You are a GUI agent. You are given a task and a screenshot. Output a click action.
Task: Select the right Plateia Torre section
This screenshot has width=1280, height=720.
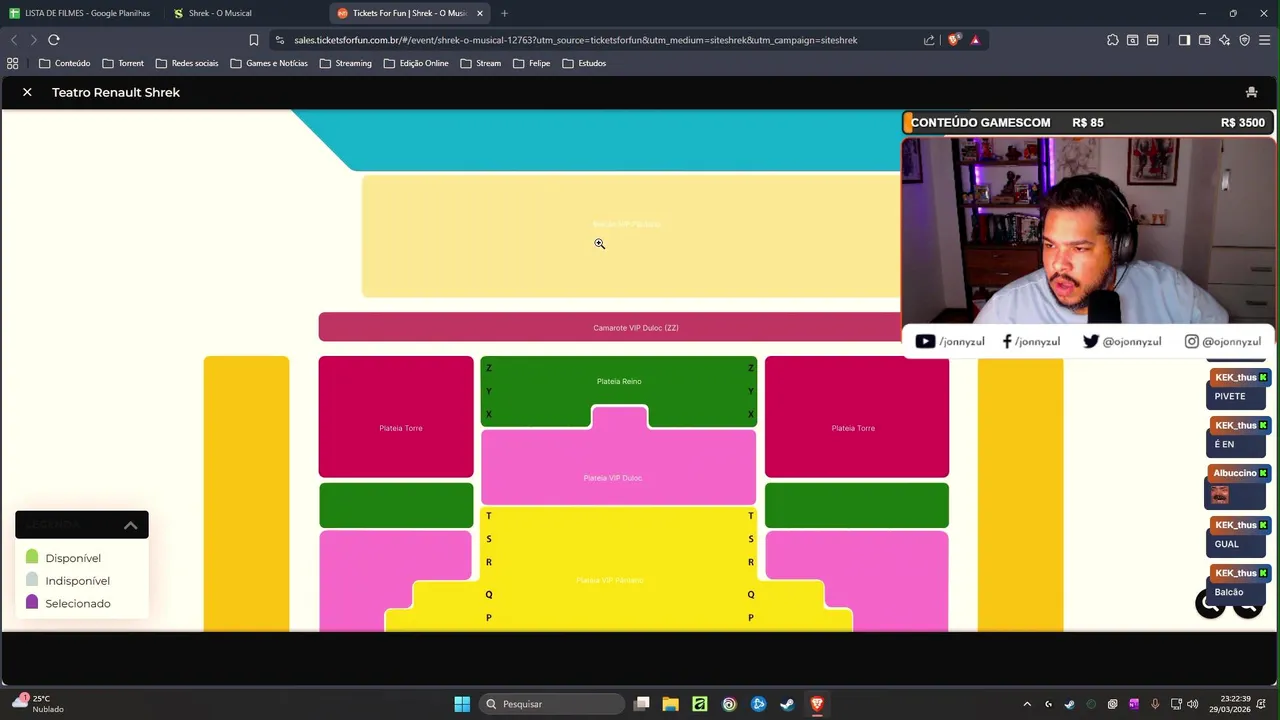[856, 417]
